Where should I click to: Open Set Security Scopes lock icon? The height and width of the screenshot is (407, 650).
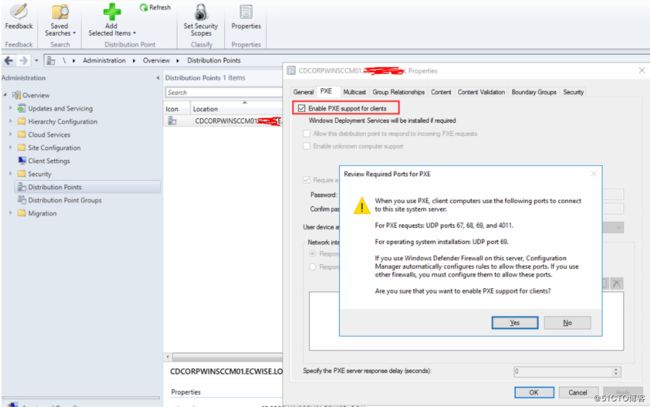[201, 12]
